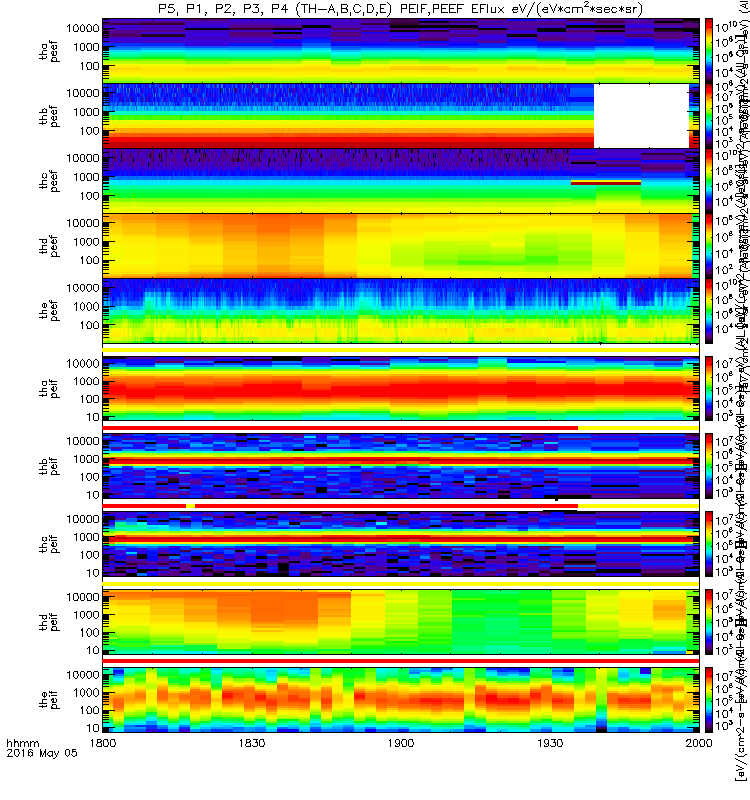Click the thc peif ion spectrogram panel

(401, 544)
